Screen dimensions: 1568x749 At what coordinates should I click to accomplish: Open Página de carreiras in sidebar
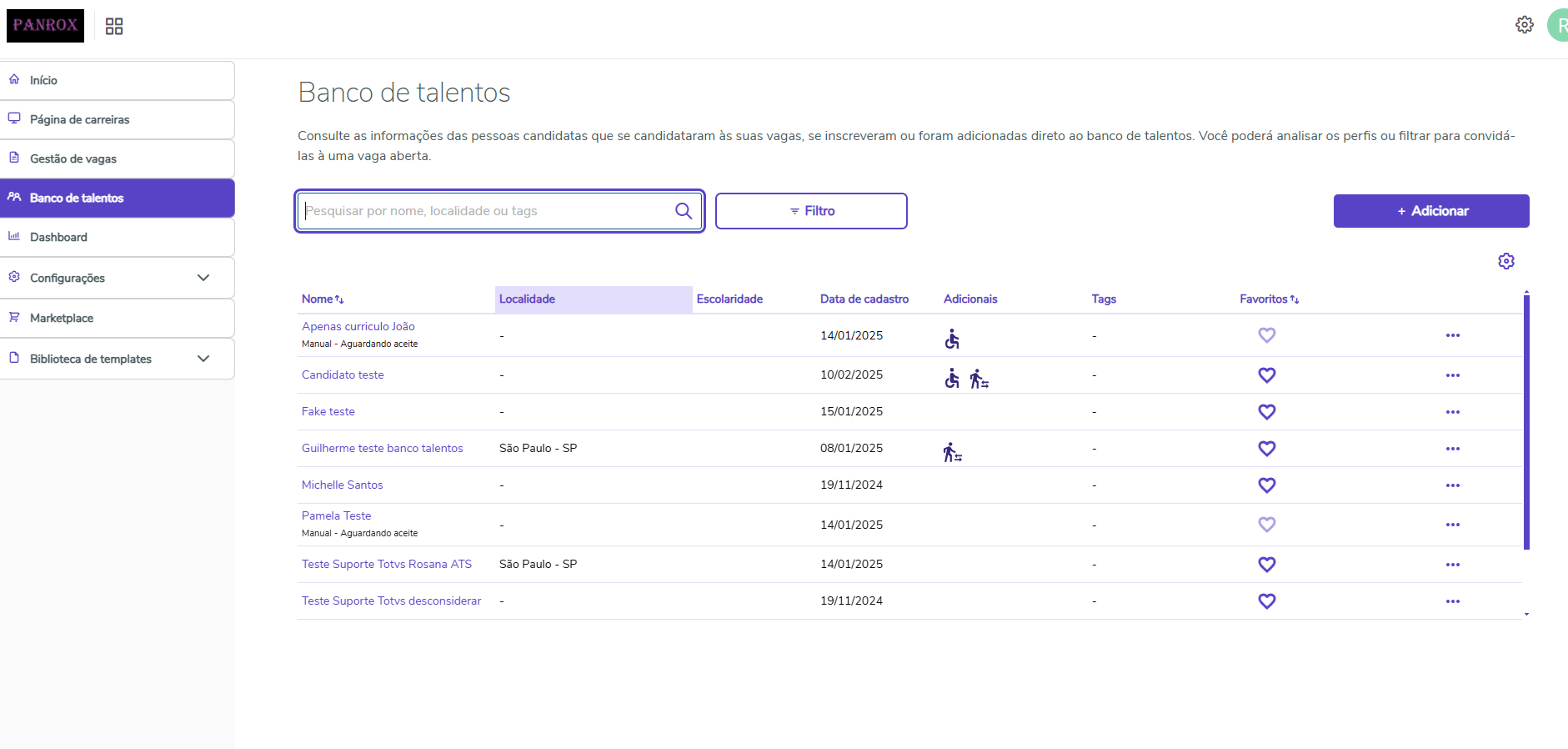tap(117, 119)
